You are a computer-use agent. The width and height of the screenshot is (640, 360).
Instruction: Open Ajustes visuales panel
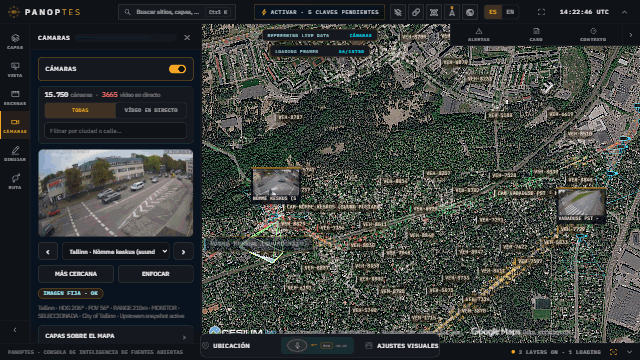[402, 346]
